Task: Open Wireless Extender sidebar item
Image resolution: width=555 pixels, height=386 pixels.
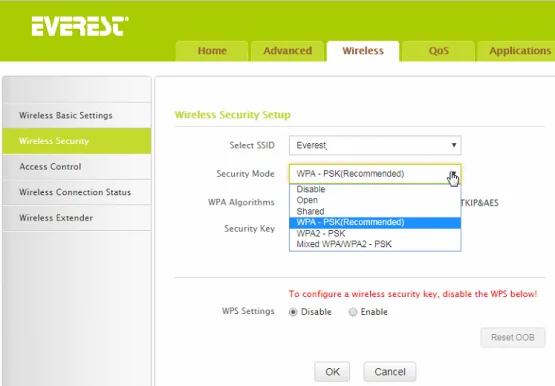Action: click(x=76, y=218)
